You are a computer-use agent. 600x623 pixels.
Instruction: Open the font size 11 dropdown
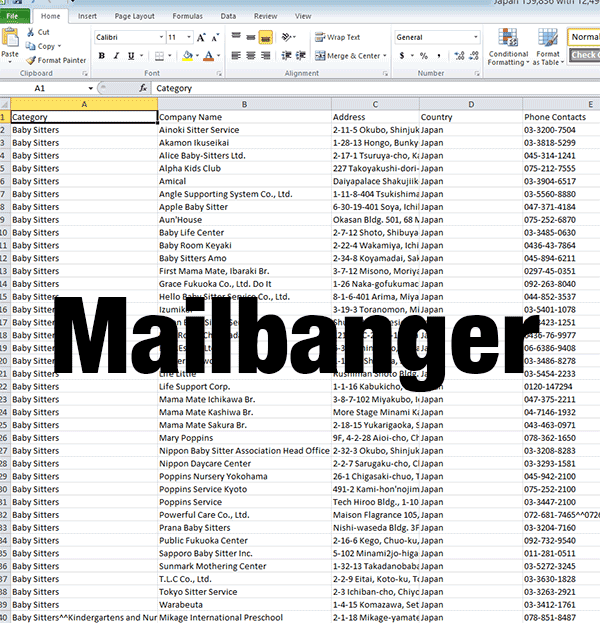(189, 37)
